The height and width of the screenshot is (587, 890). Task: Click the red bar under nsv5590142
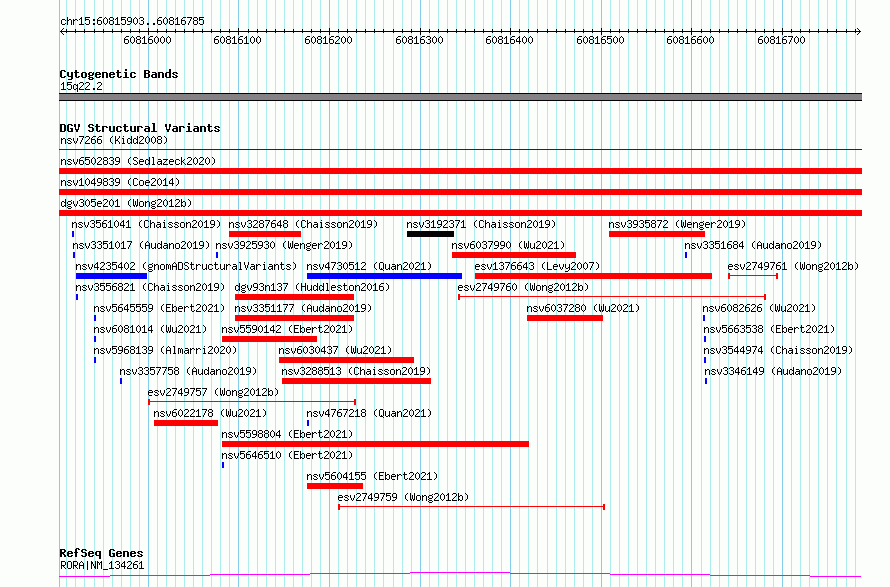[269, 339]
